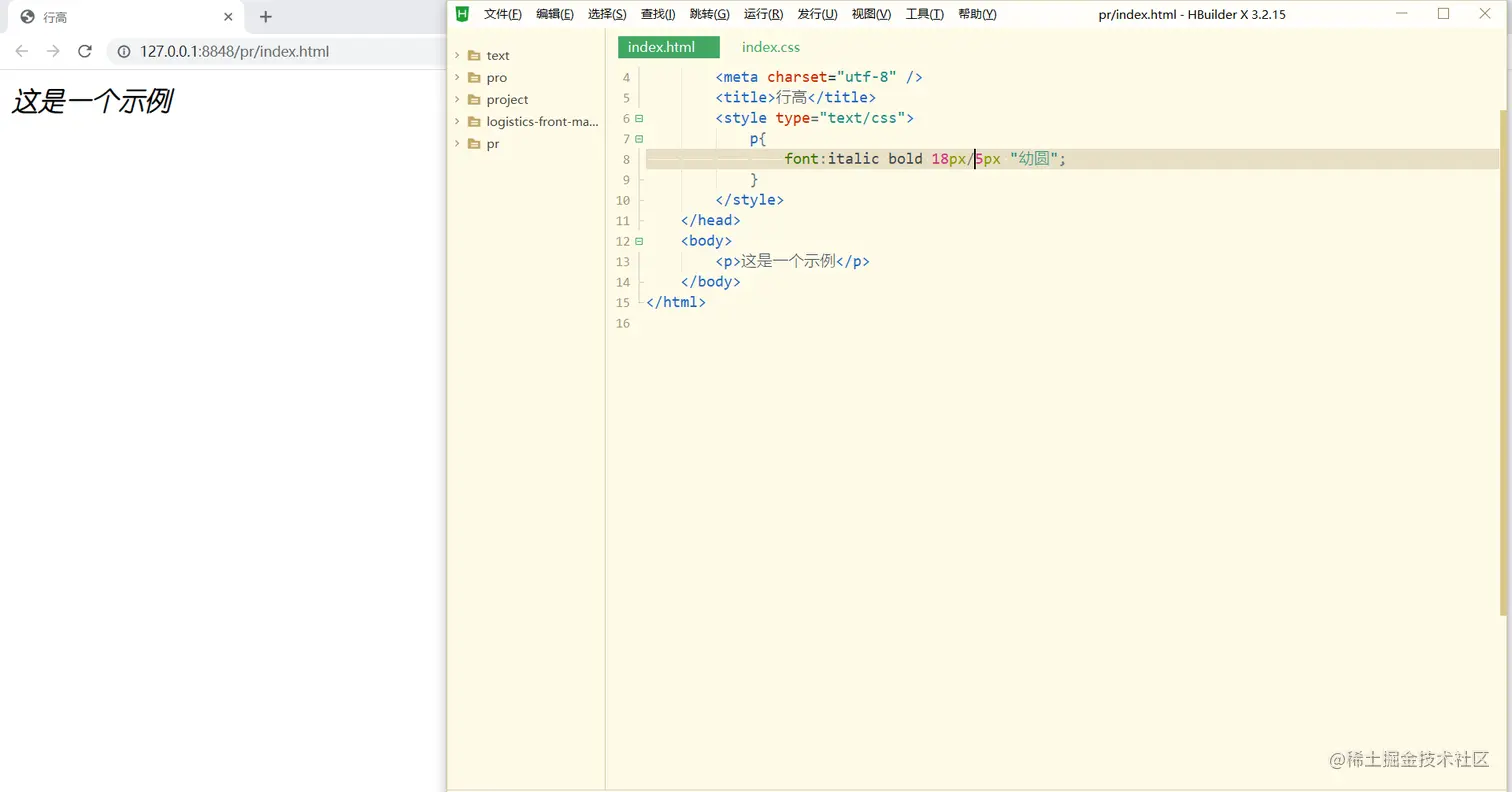1512x792 pixels.
Task: Minimize the HBuilder X window
Action: (x=1401, y=14)
